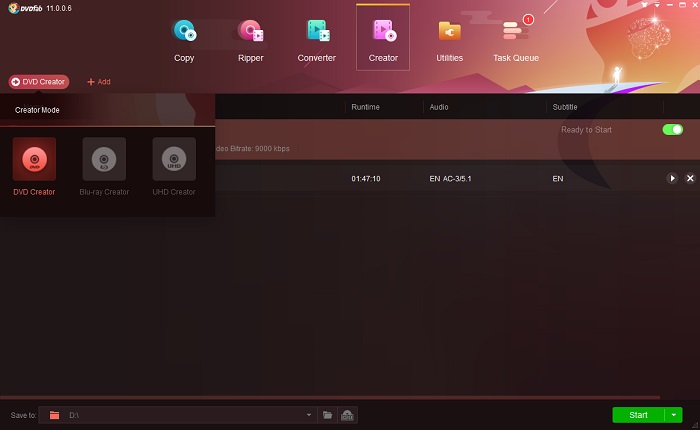Click the DVD Creator mode switcher
The width and height of the screenshot is (700, 430).
(x=39, y=81)
